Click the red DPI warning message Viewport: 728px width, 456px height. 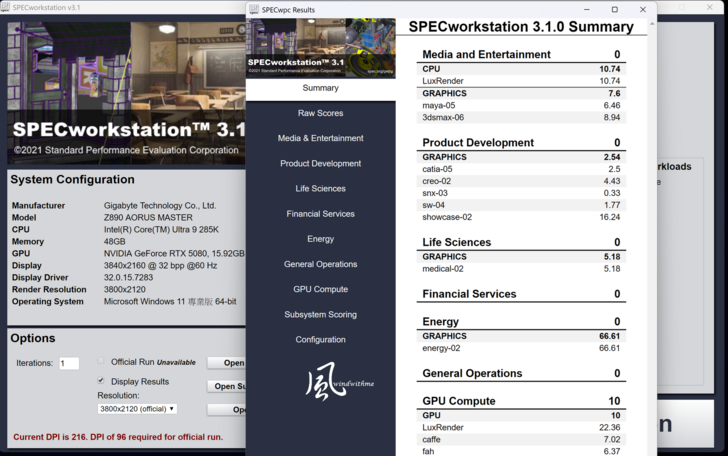tap(118, 437)
